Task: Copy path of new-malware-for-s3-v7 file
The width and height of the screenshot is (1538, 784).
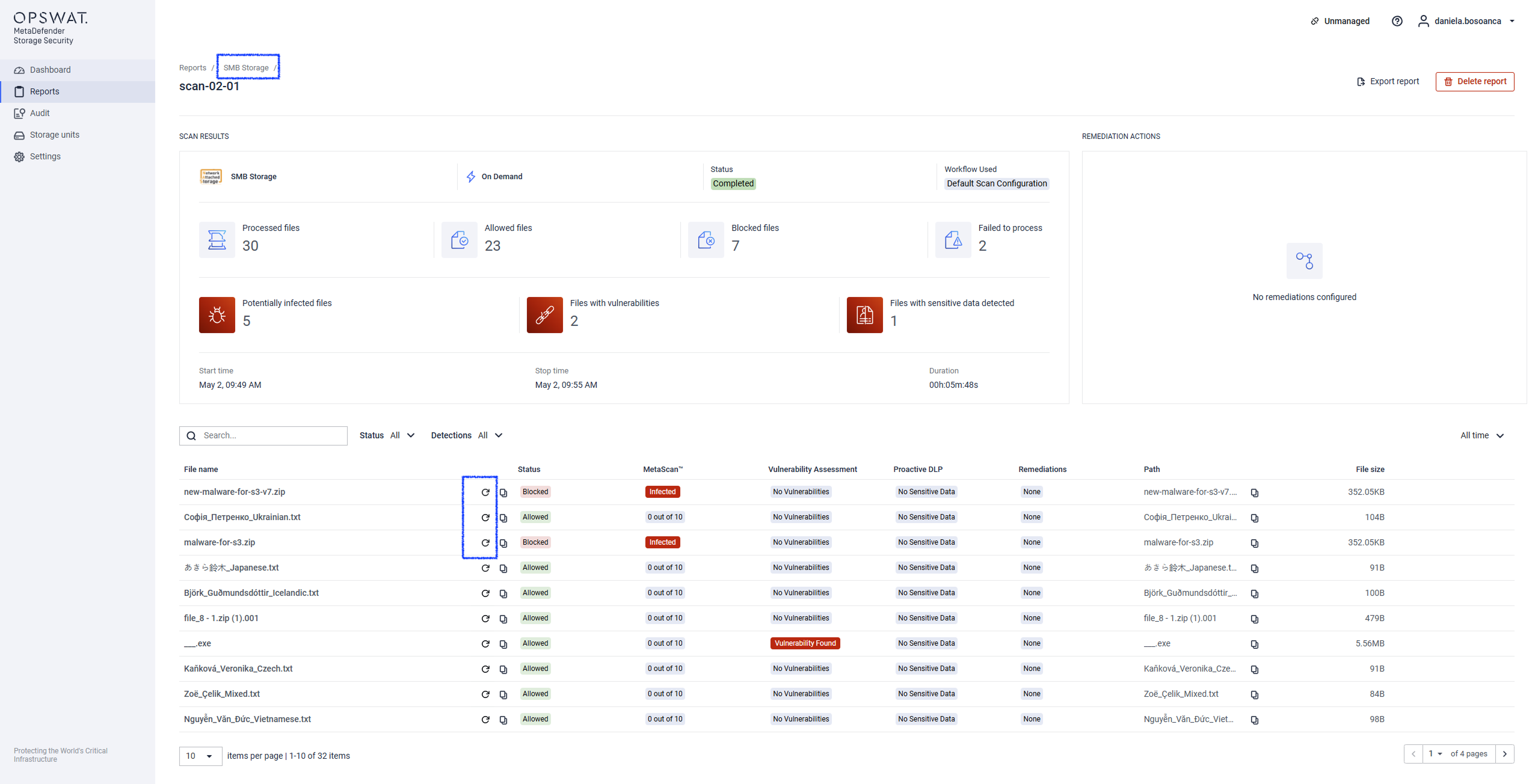Action: pyautogui.click(x=1254, y=493)
